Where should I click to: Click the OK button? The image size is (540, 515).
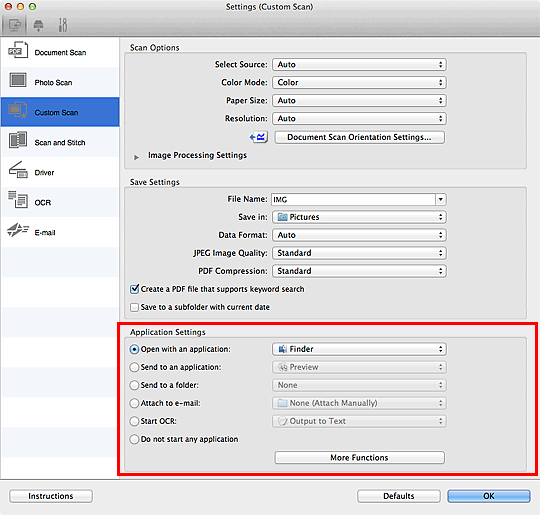tap(489, 496)
